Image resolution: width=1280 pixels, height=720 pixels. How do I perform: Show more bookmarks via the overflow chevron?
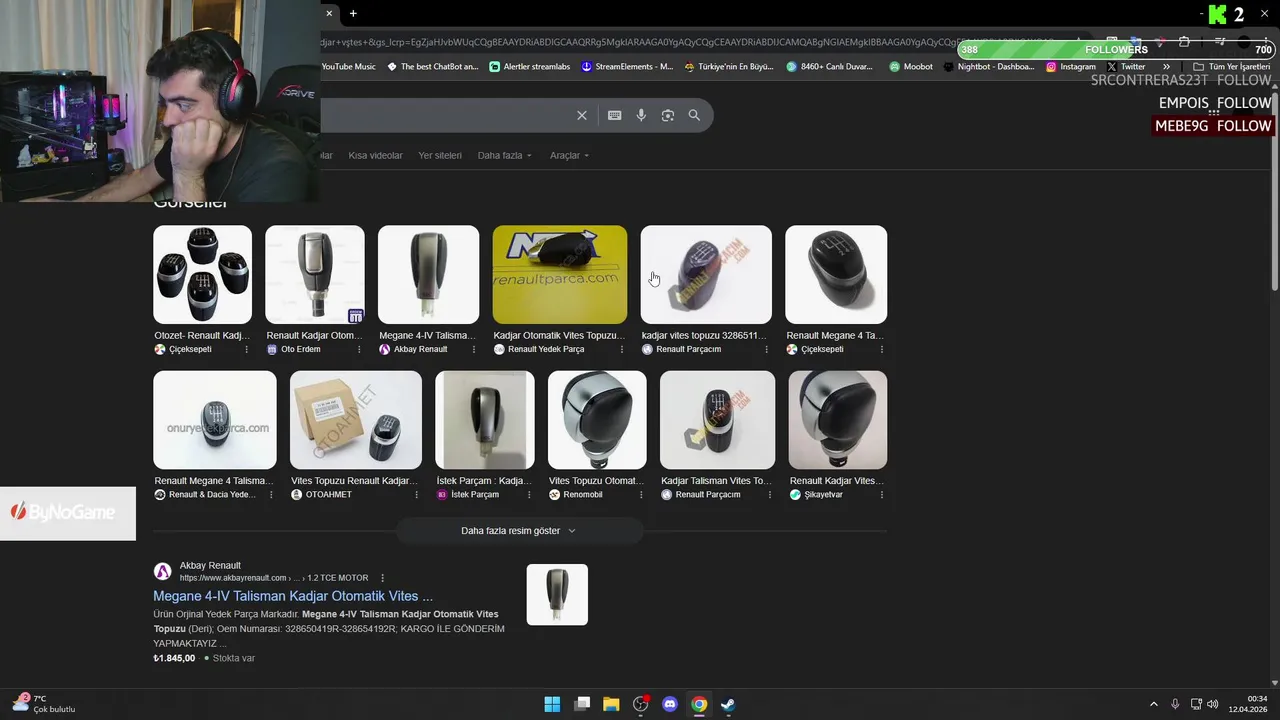click(x=1166, y=67)
